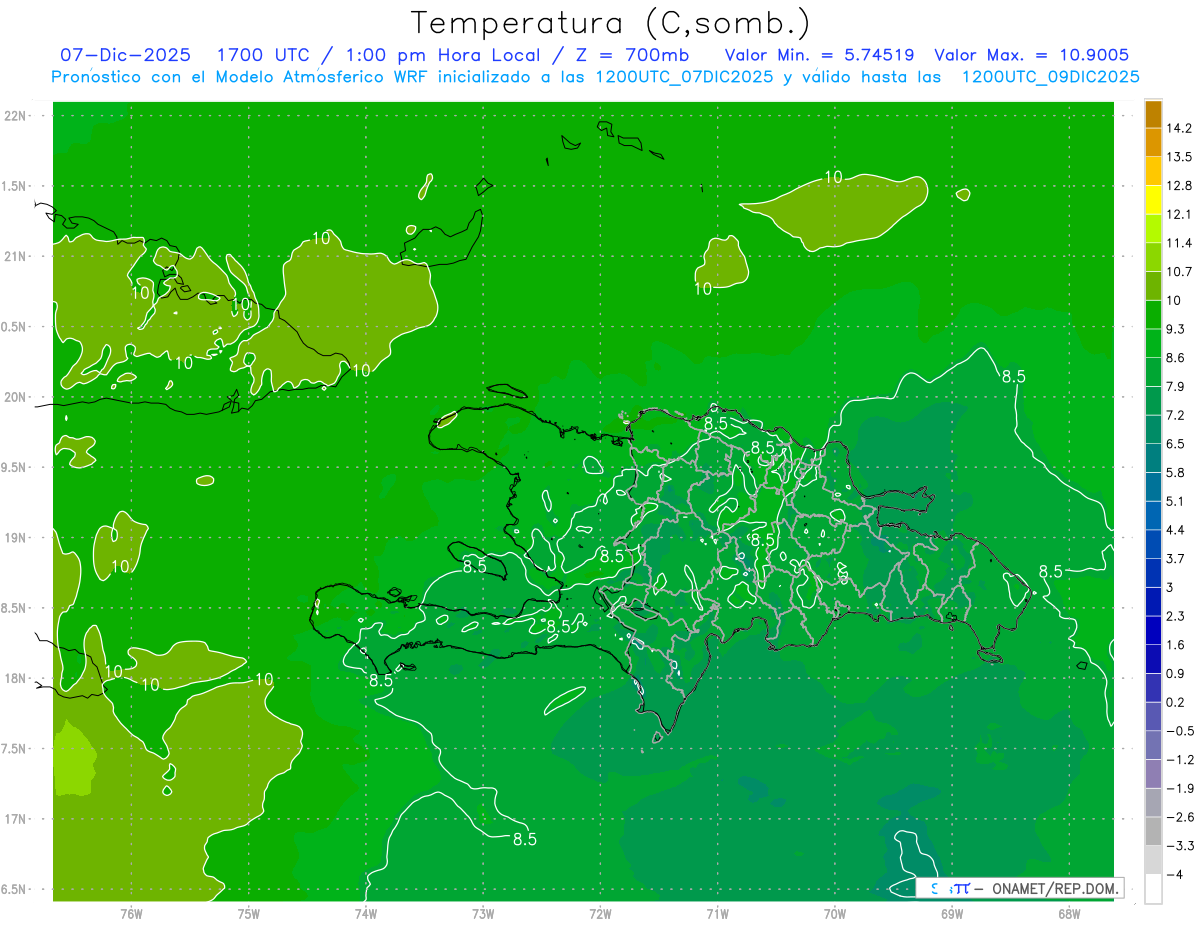Click the green swatch between 8.6 and 9.3
1200x927 pixels.
coord(1153,343)
